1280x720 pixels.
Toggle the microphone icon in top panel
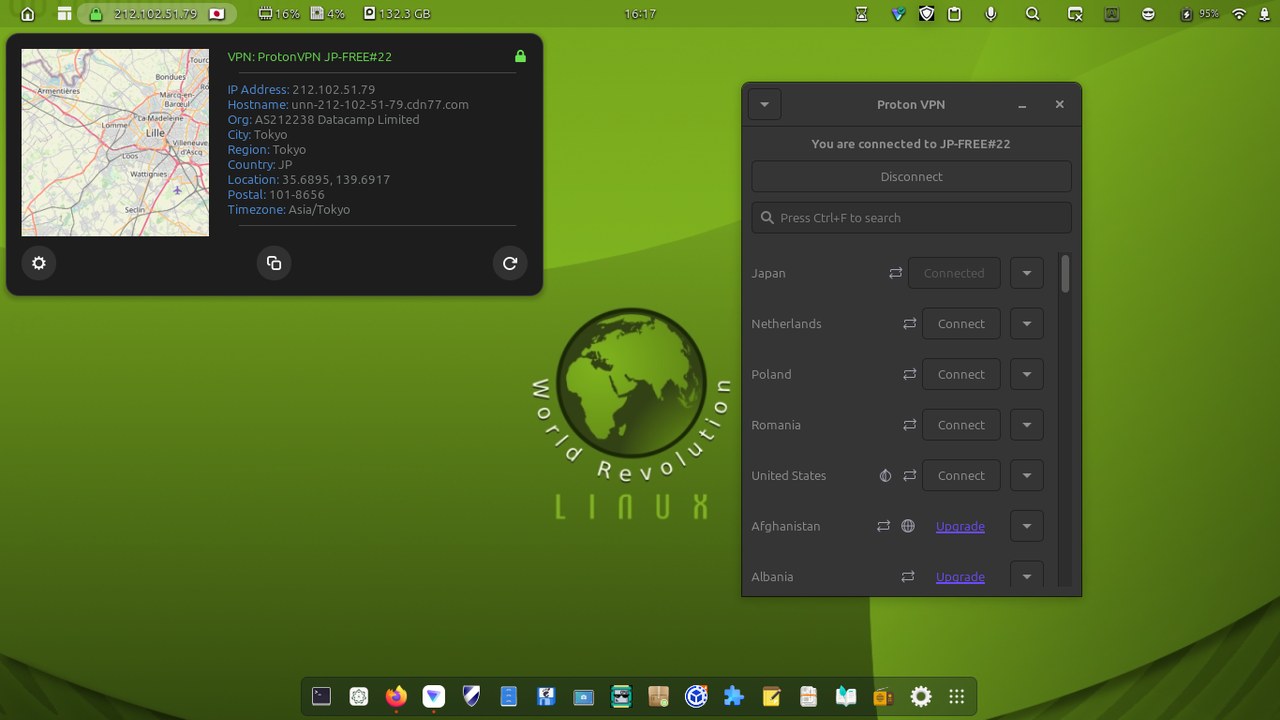tap(991, 14)
